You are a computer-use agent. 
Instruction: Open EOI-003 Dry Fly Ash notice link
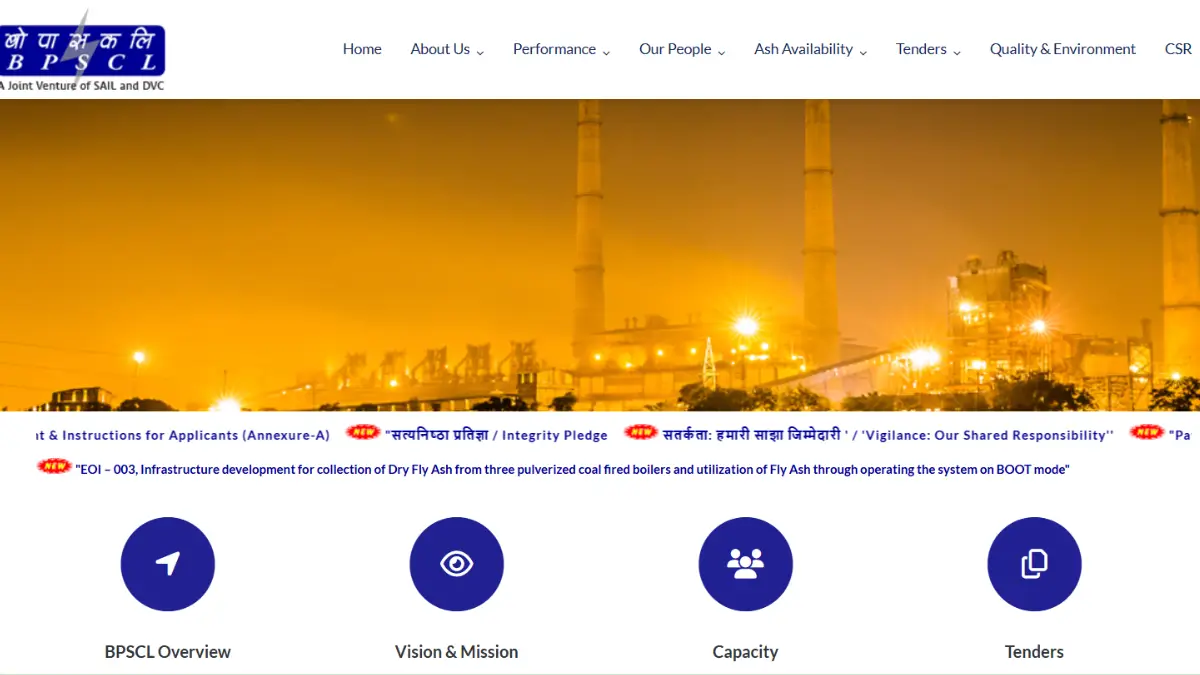(572, 469)
